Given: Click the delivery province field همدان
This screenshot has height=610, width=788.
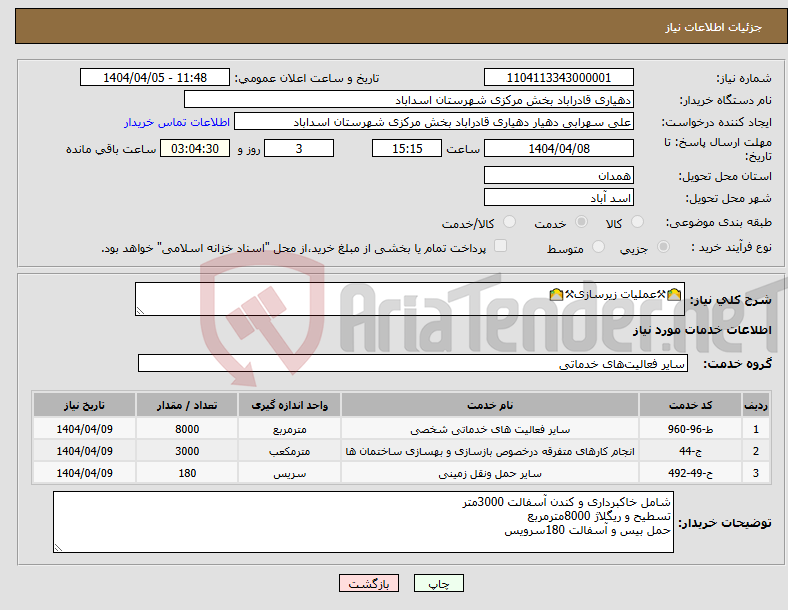Looking at the screenshot, I should (x=558, y=176).
